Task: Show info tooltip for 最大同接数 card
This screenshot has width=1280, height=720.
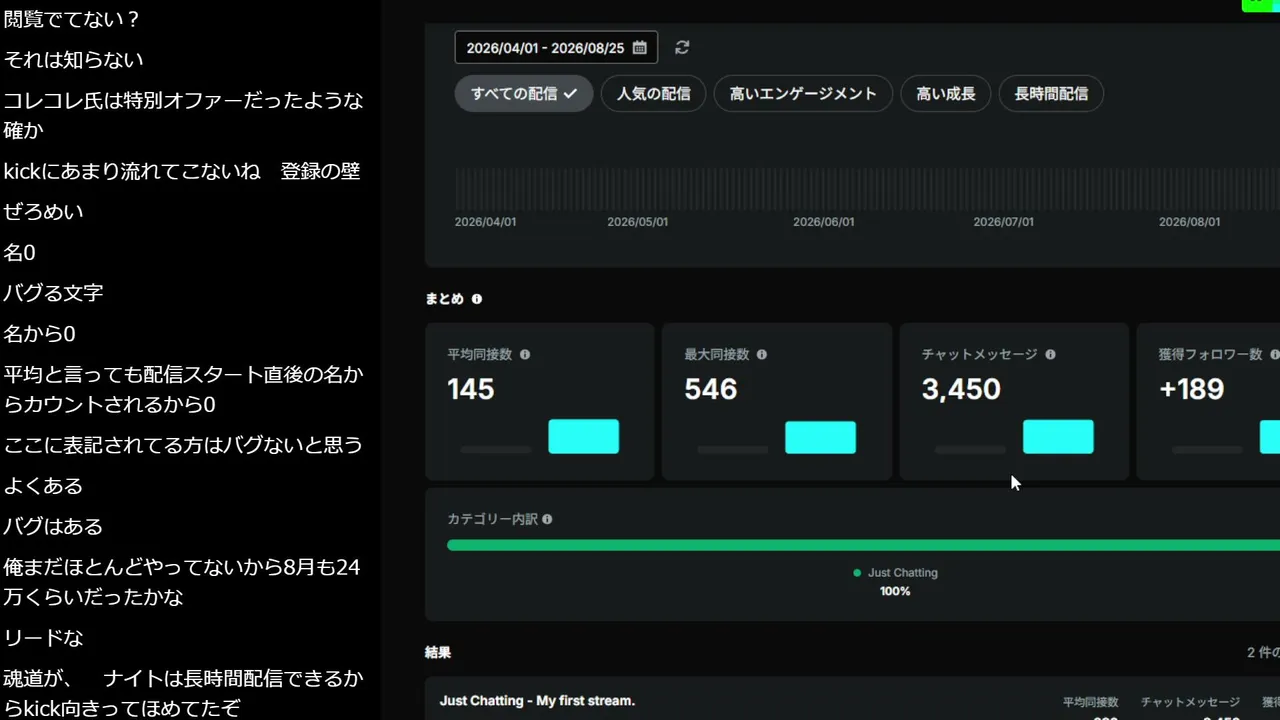Action: pos(762,354)
